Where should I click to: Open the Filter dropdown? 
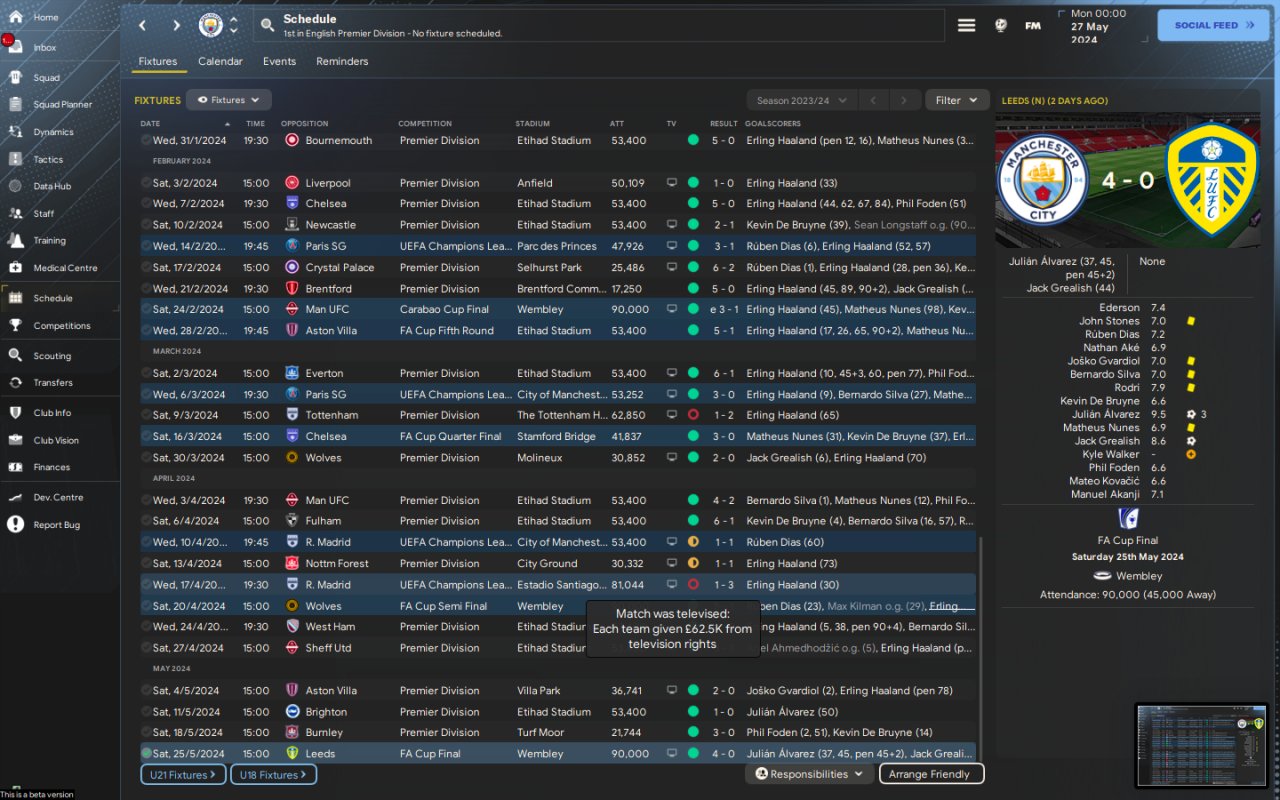click(x=957, y=100)
